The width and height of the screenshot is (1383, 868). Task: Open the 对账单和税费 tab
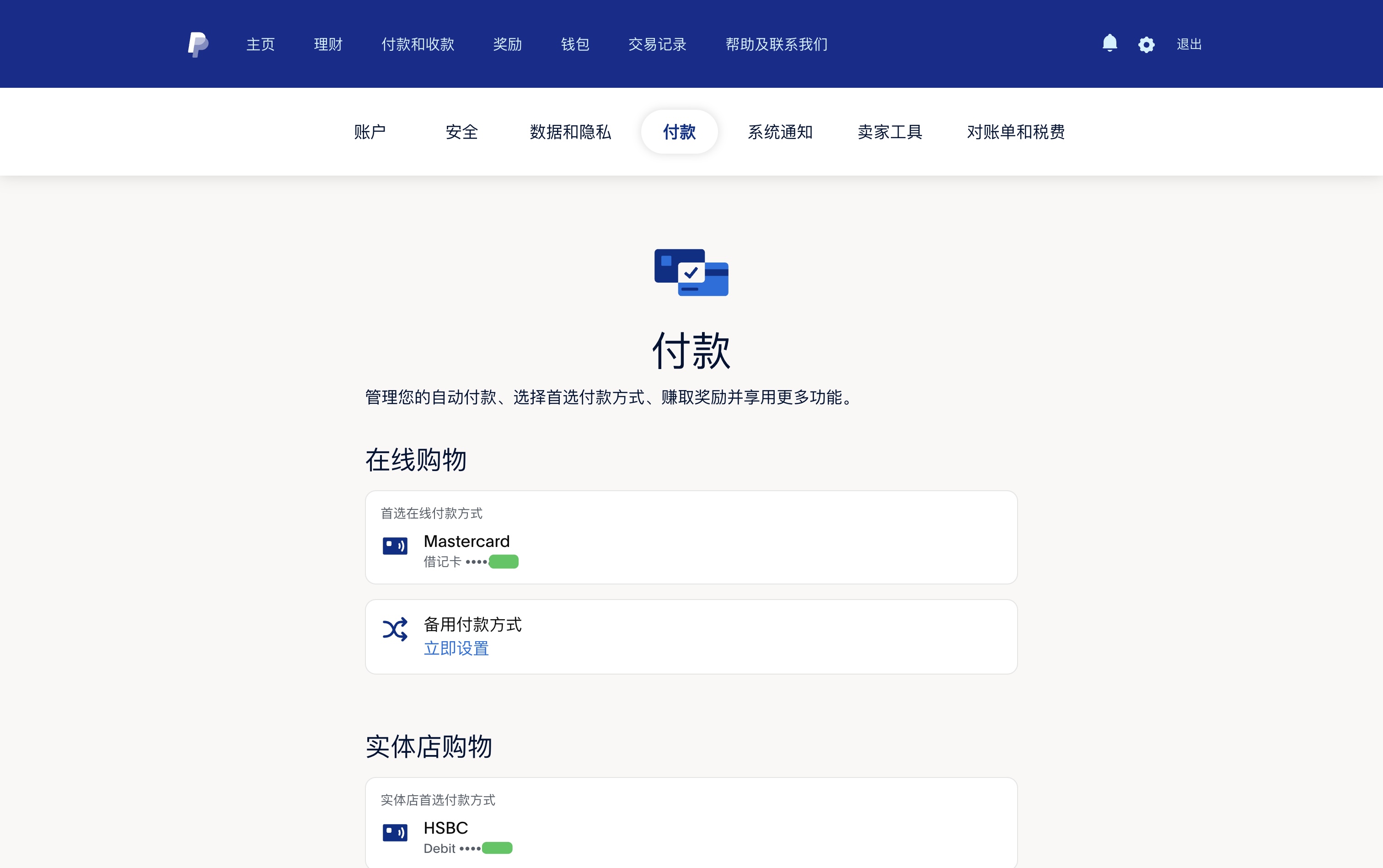pos(1015,132)
